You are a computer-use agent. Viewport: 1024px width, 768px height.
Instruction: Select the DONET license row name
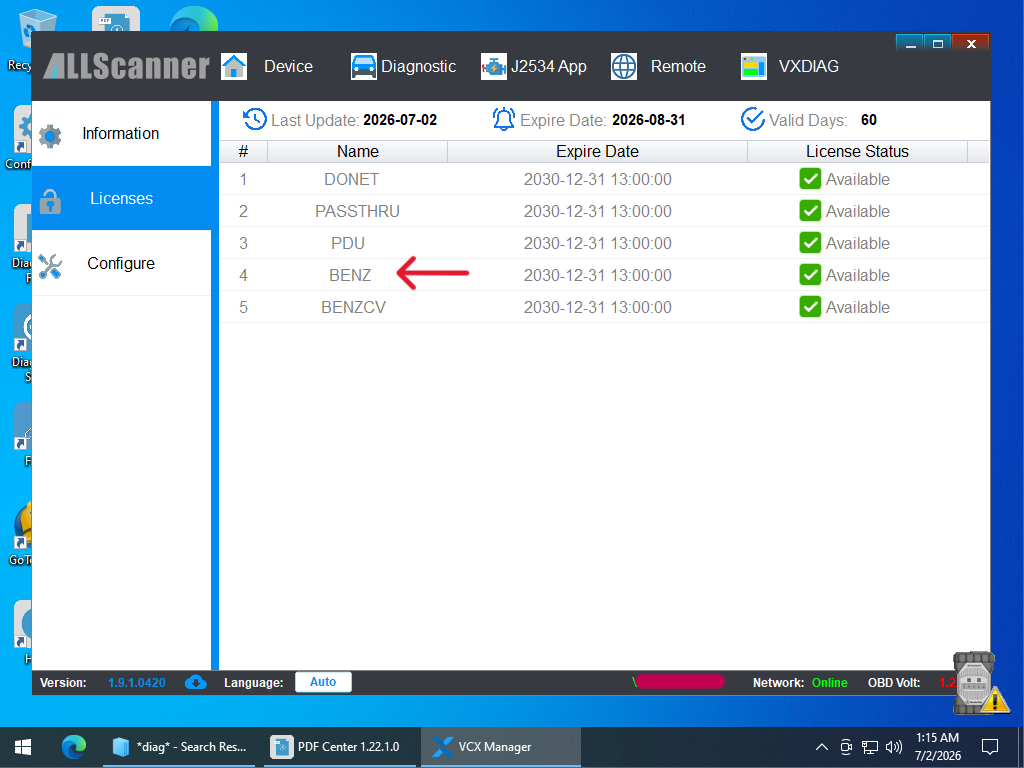pos(351,180)
